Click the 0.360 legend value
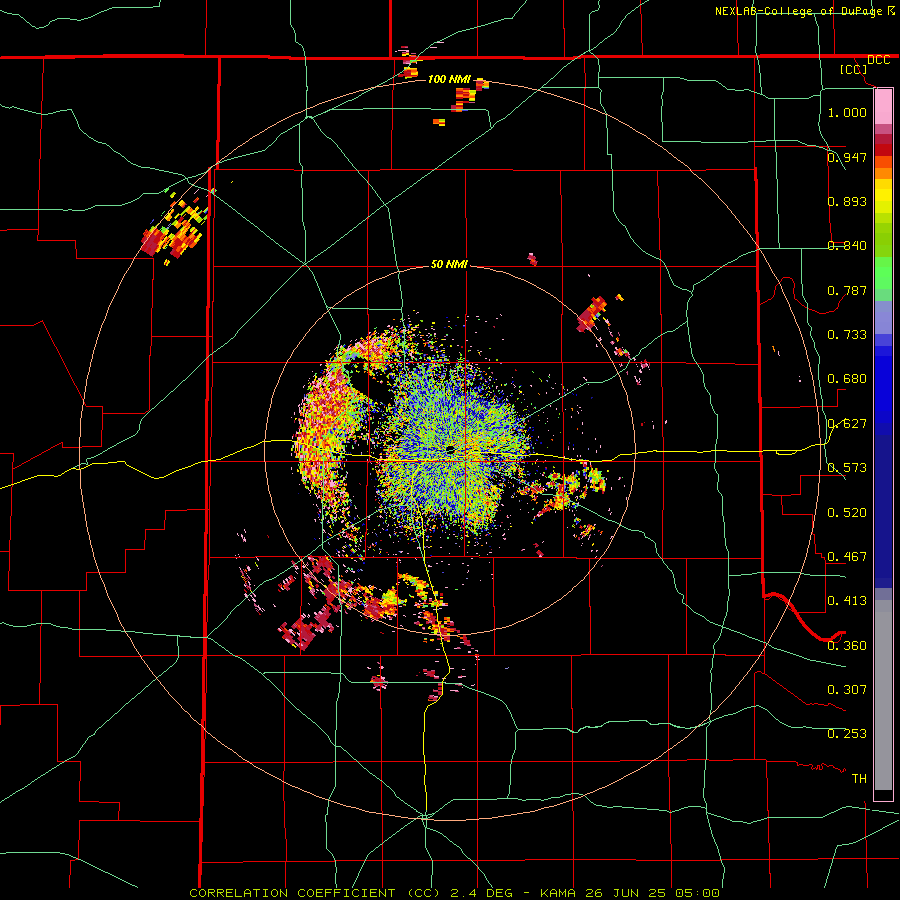 [847, 646]
